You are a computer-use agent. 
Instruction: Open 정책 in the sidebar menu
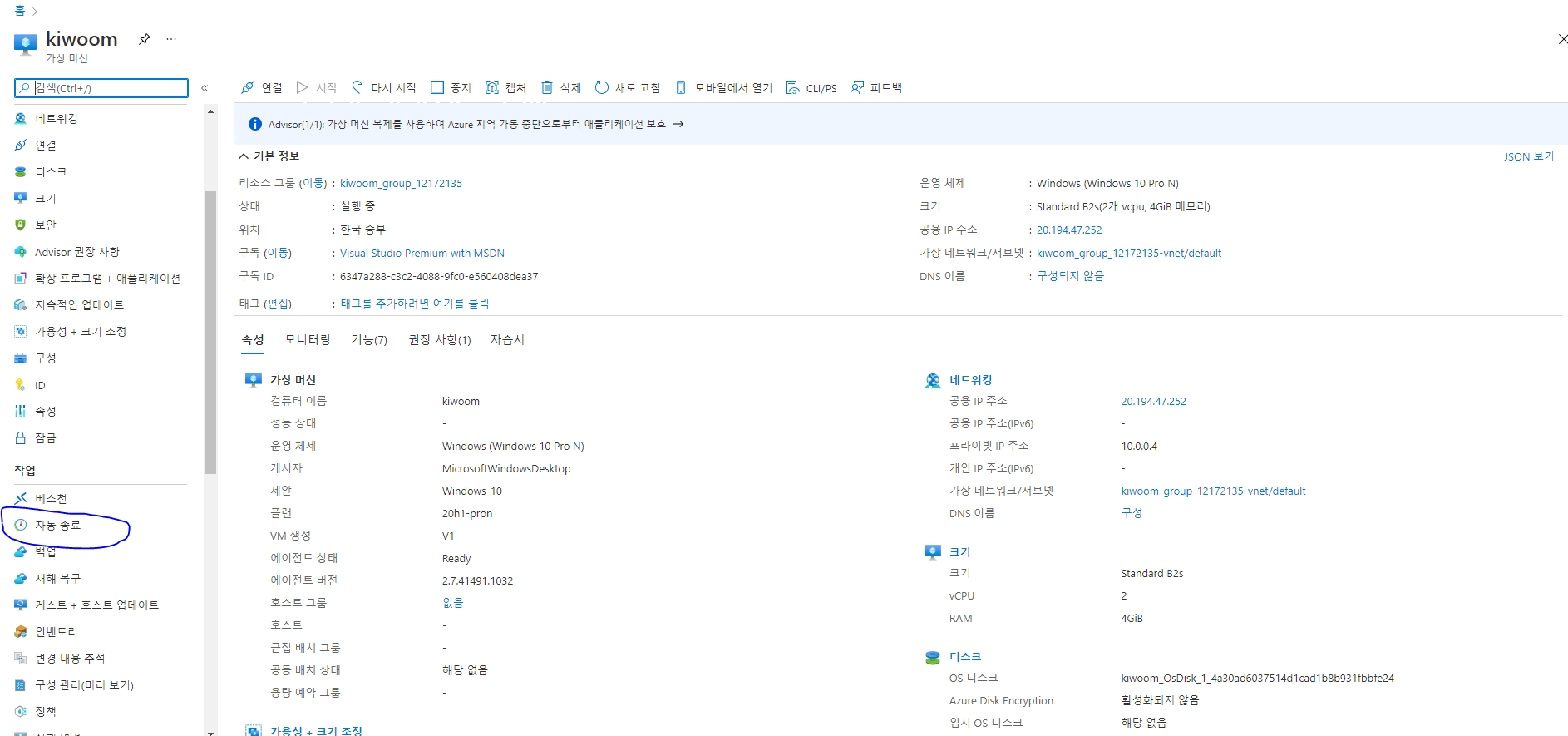[x=45, y=711]
